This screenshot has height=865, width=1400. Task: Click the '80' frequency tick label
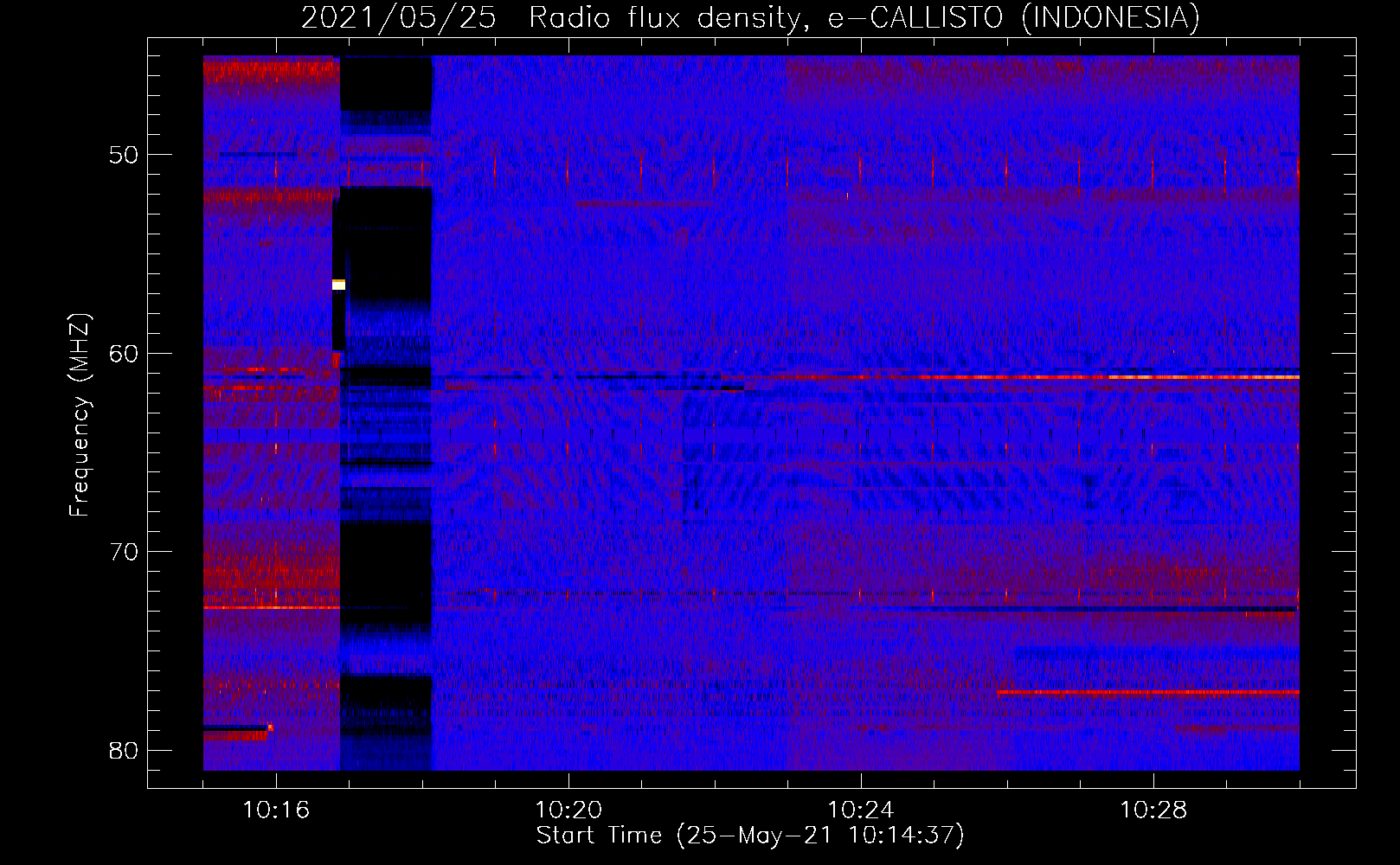(x=124, y=750)
